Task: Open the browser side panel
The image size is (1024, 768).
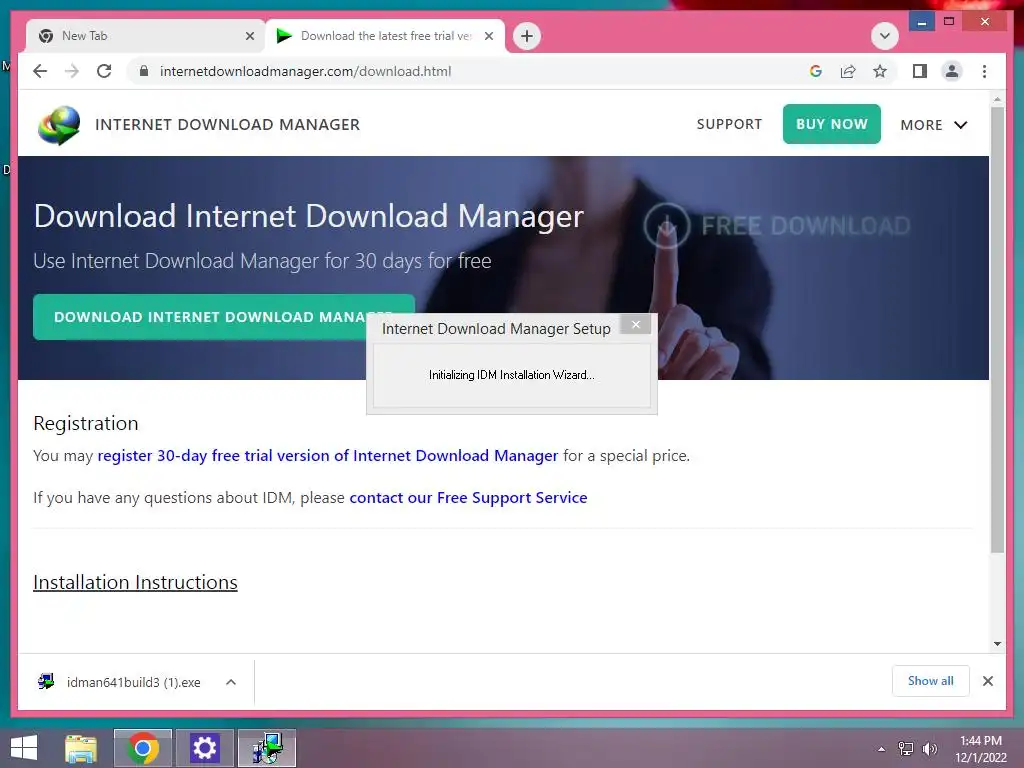Action: (x=920, y=71)
